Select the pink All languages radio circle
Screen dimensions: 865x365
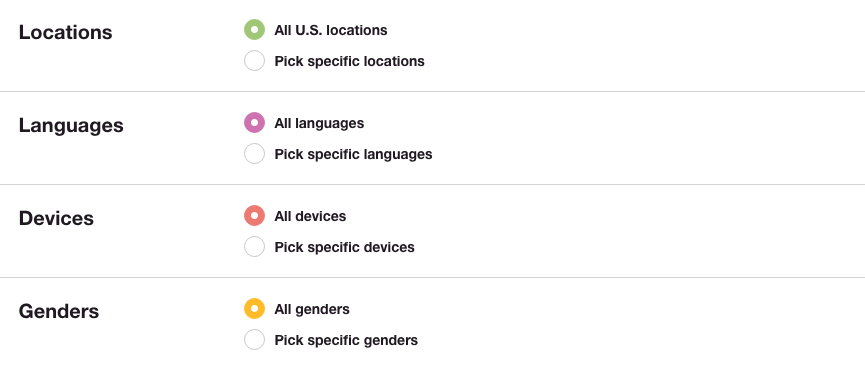point(254,122)
